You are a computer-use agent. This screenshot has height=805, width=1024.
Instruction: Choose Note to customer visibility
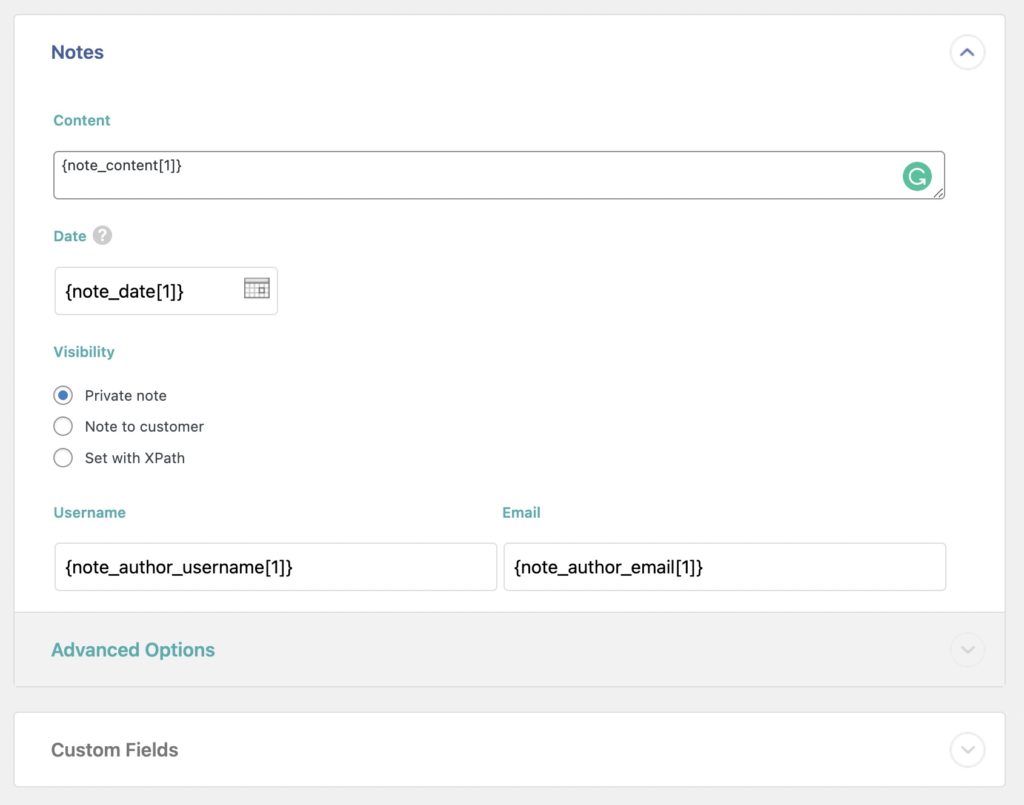(x=63, y=426)
